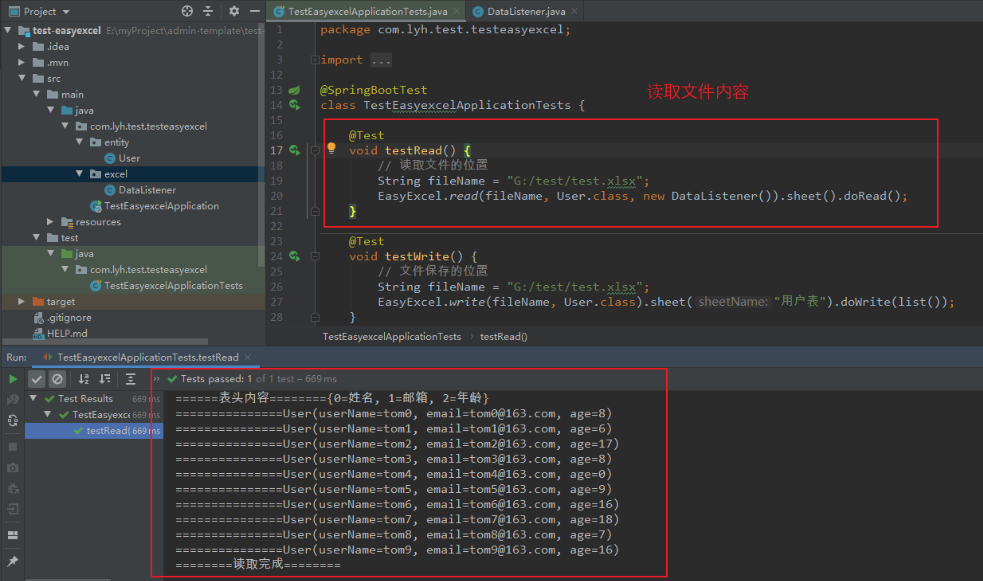Click the yellow intention lightbulb at line 17
983x581 pixels.
332,149
